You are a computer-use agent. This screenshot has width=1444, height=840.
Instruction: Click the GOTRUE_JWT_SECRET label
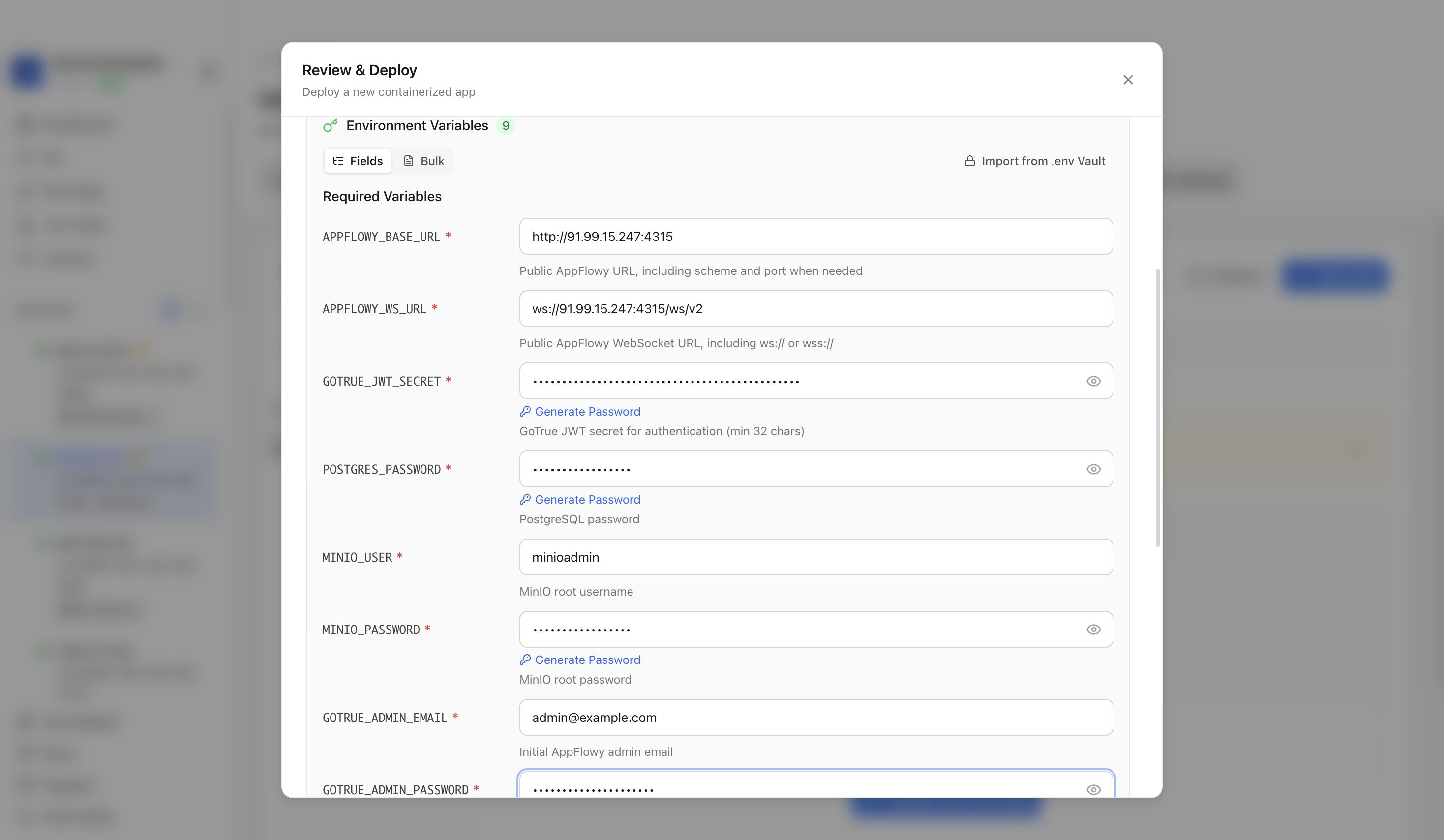[382, 381]
